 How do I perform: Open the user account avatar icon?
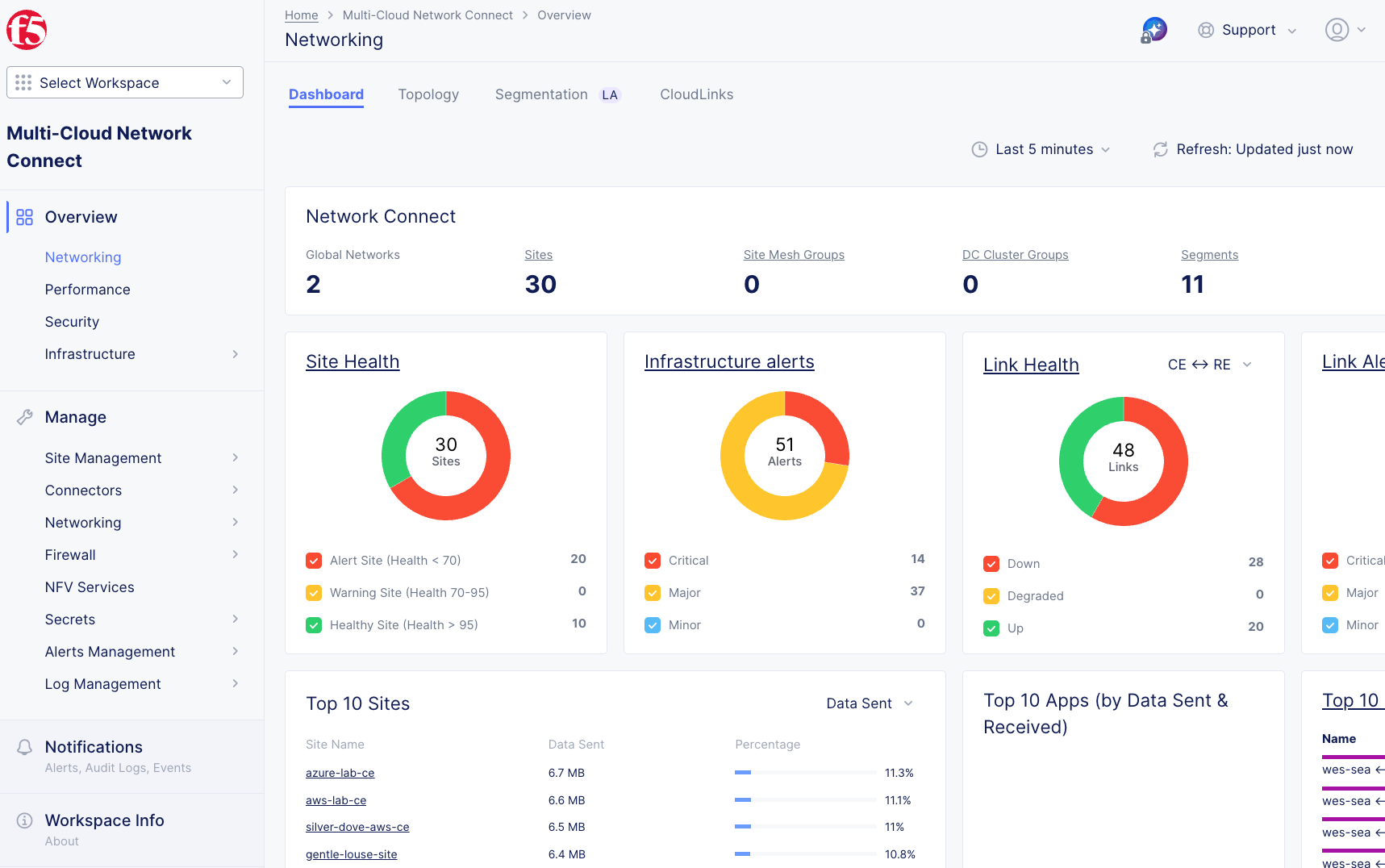point(1337,30)
